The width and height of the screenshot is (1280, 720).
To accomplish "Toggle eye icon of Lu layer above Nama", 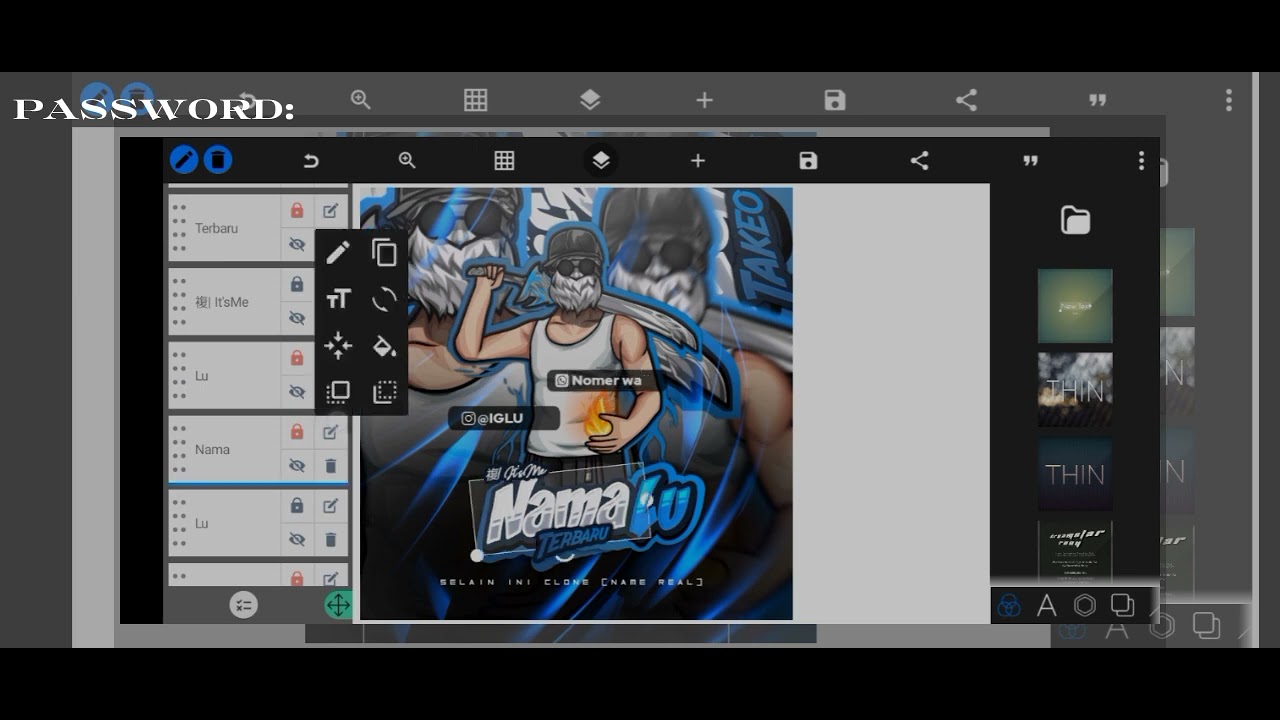I will point(297,392).
